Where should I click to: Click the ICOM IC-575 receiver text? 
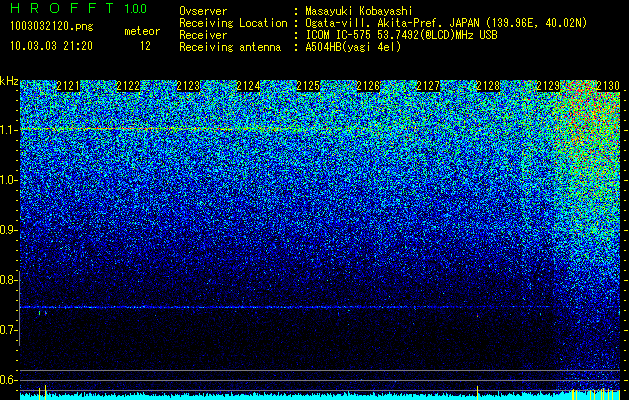click(401, 35)
